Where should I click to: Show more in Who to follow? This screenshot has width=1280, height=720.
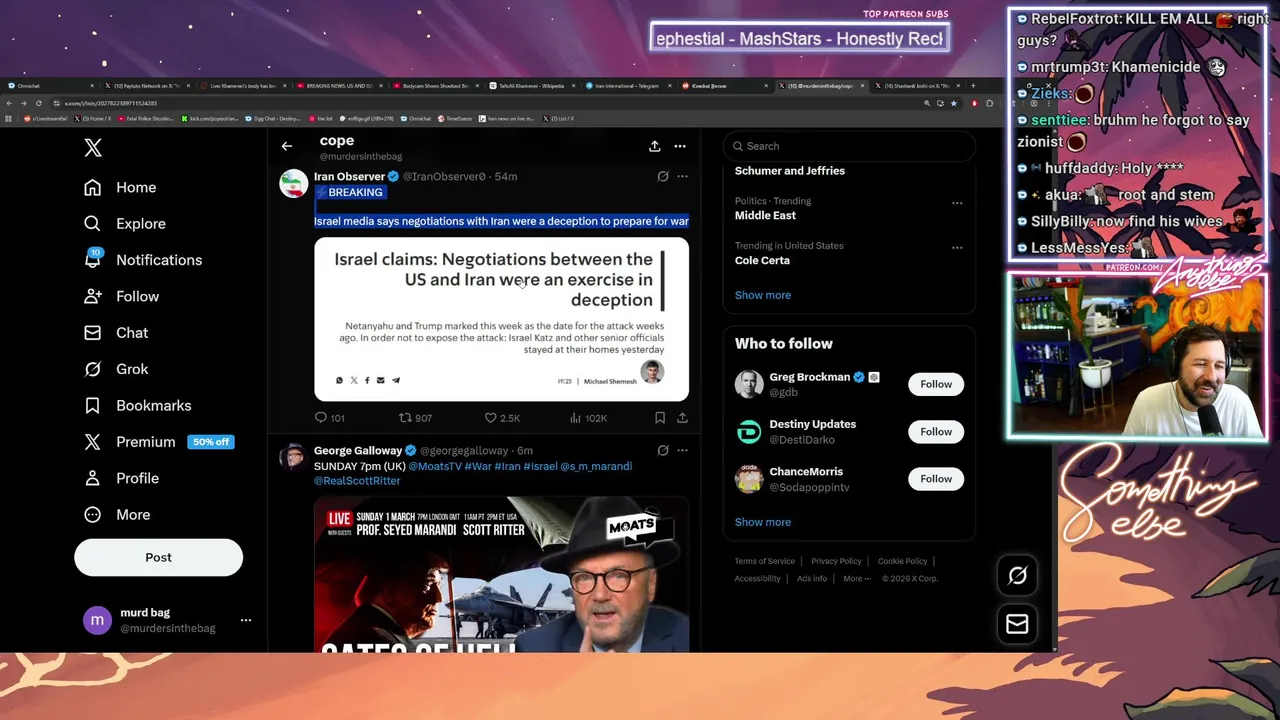click(763, 522)
